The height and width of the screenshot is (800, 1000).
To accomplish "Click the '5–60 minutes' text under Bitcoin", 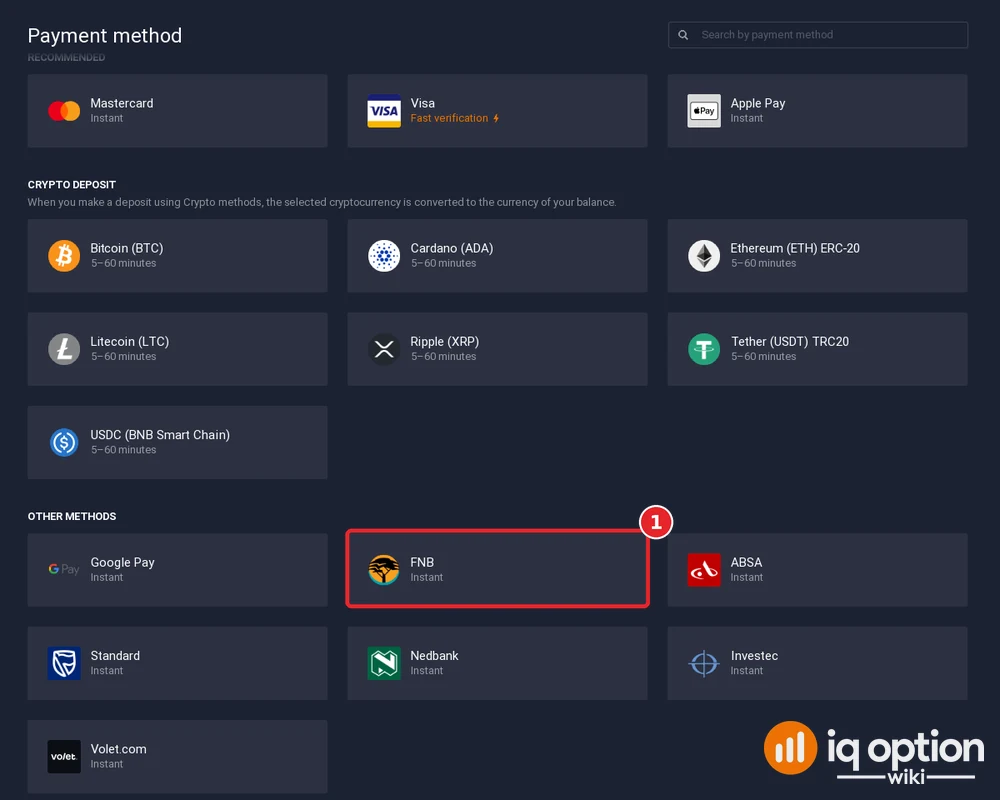I will (123, 263).
